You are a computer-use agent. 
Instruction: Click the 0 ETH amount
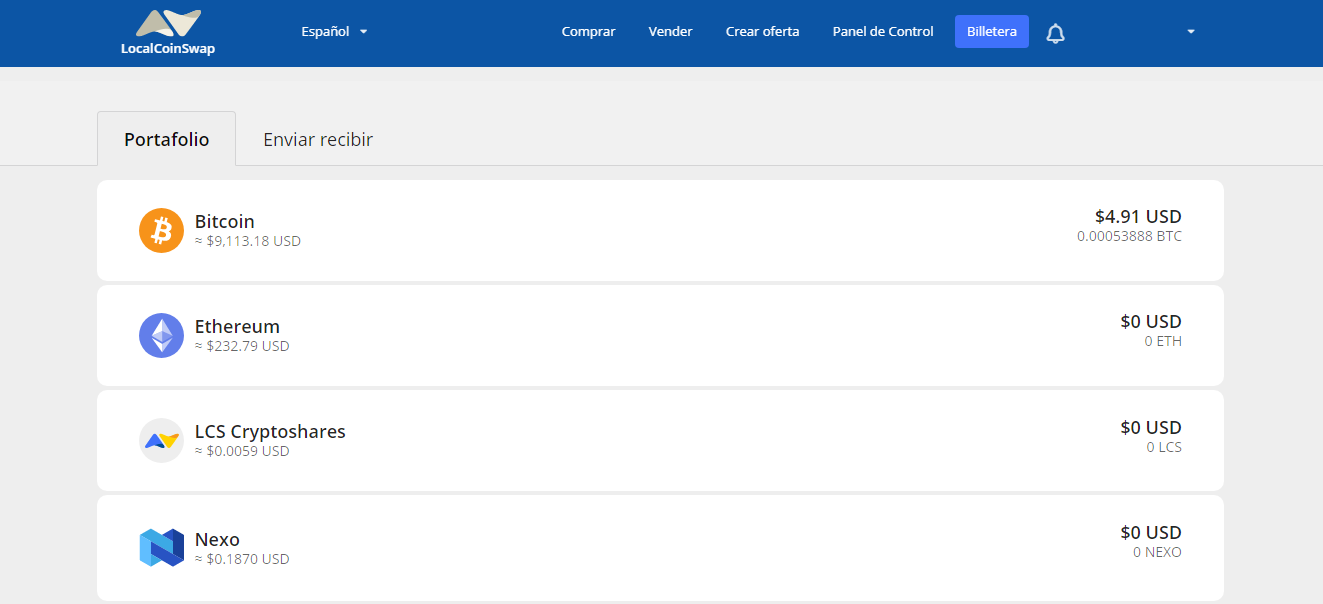1163,342
